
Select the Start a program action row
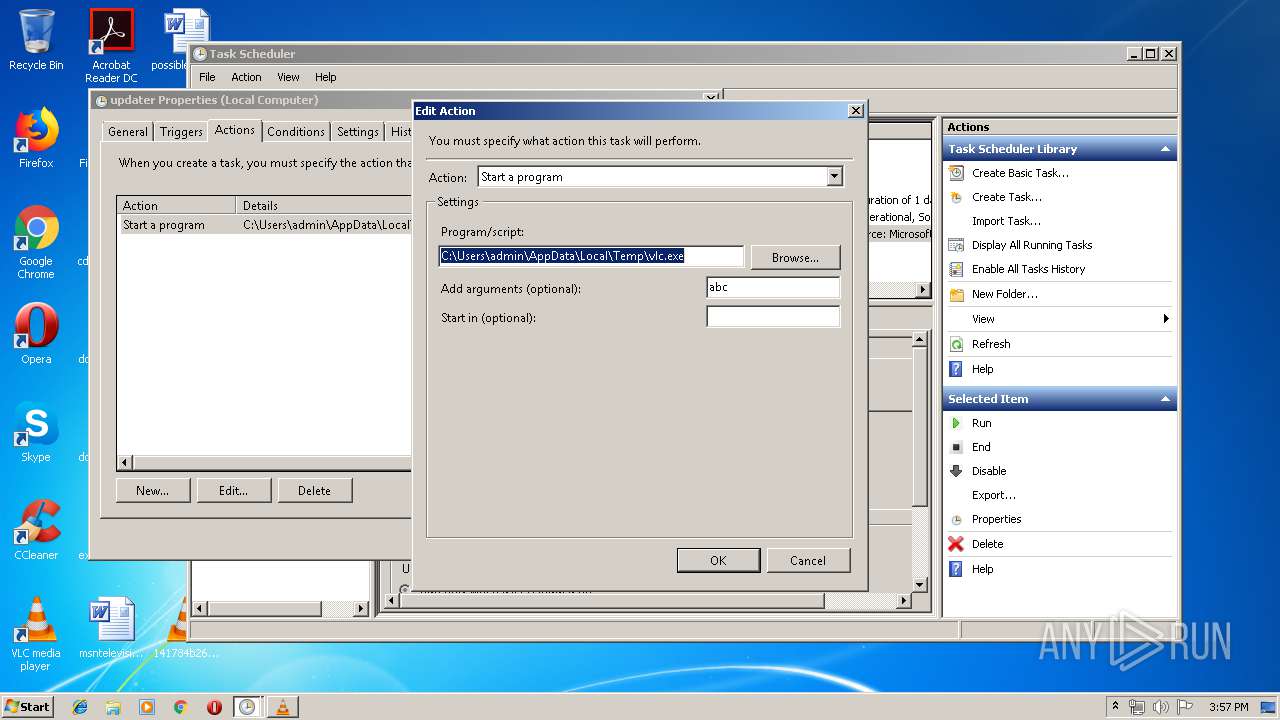point(264,225)
